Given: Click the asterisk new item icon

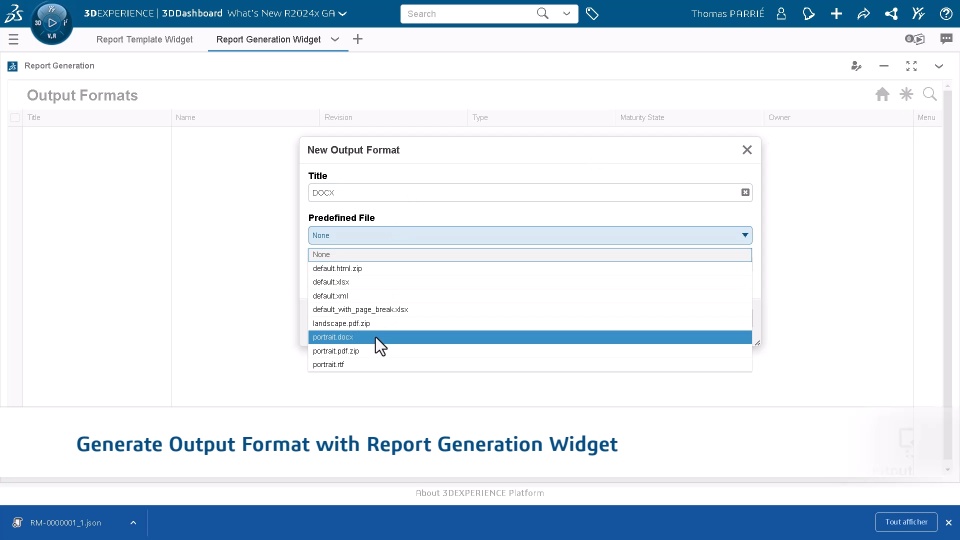Looking at the screenshot, I should tap(906, 94).
